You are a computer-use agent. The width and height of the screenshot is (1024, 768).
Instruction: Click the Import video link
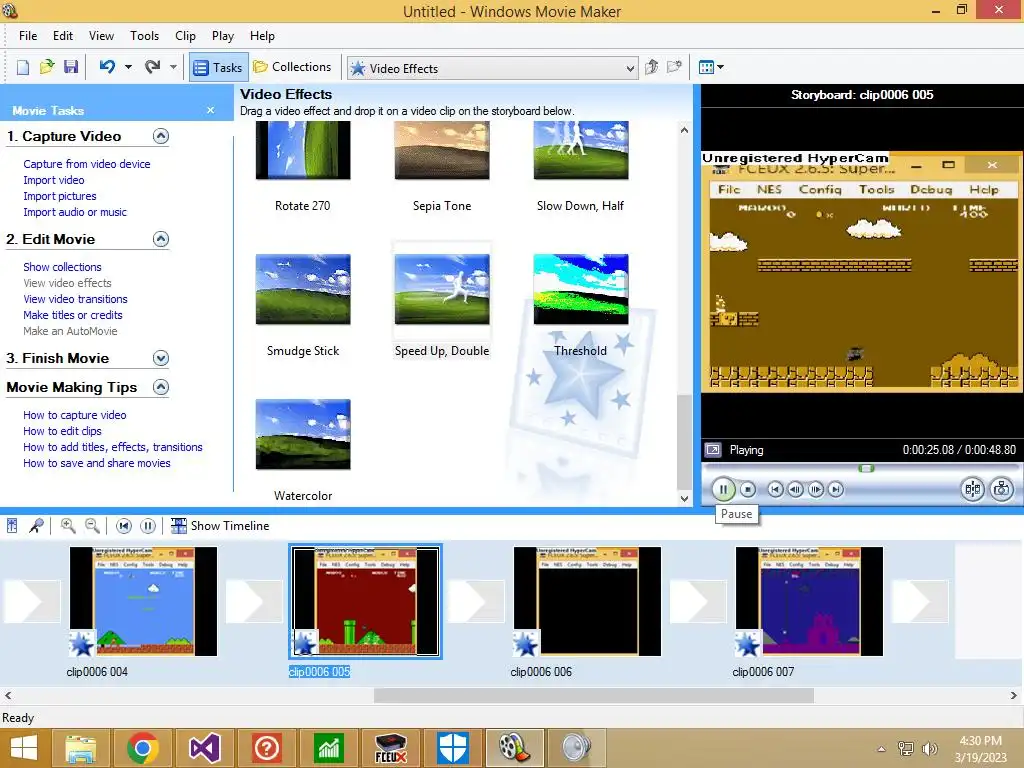(54, 180)
